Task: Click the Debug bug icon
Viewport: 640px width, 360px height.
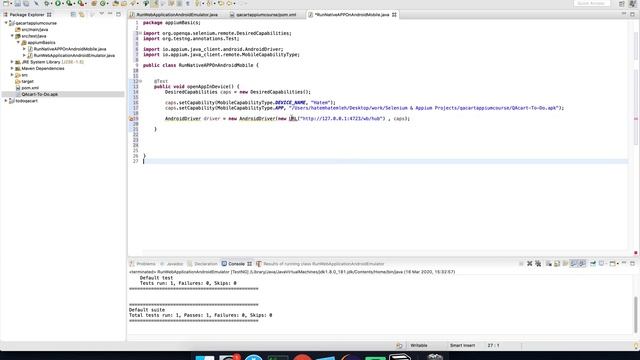Action: coord(46,3)
